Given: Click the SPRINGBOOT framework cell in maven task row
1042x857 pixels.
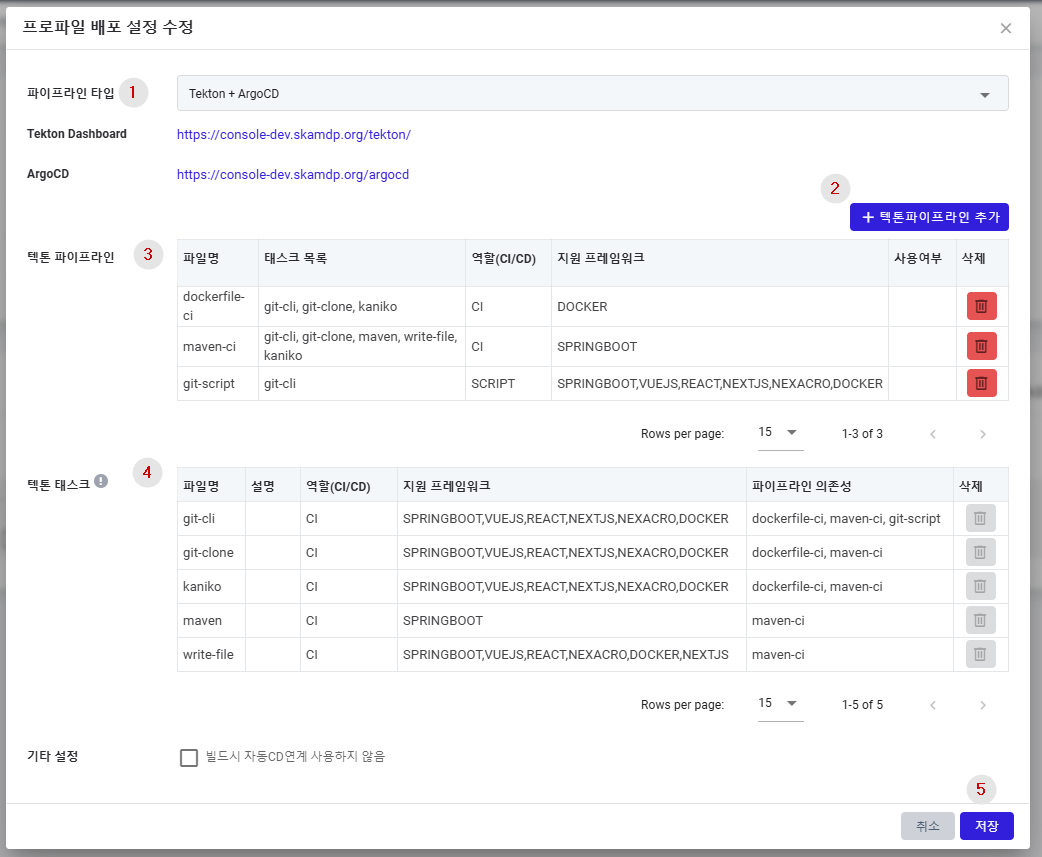Looking at the screenshot, I should click(572, 620).
